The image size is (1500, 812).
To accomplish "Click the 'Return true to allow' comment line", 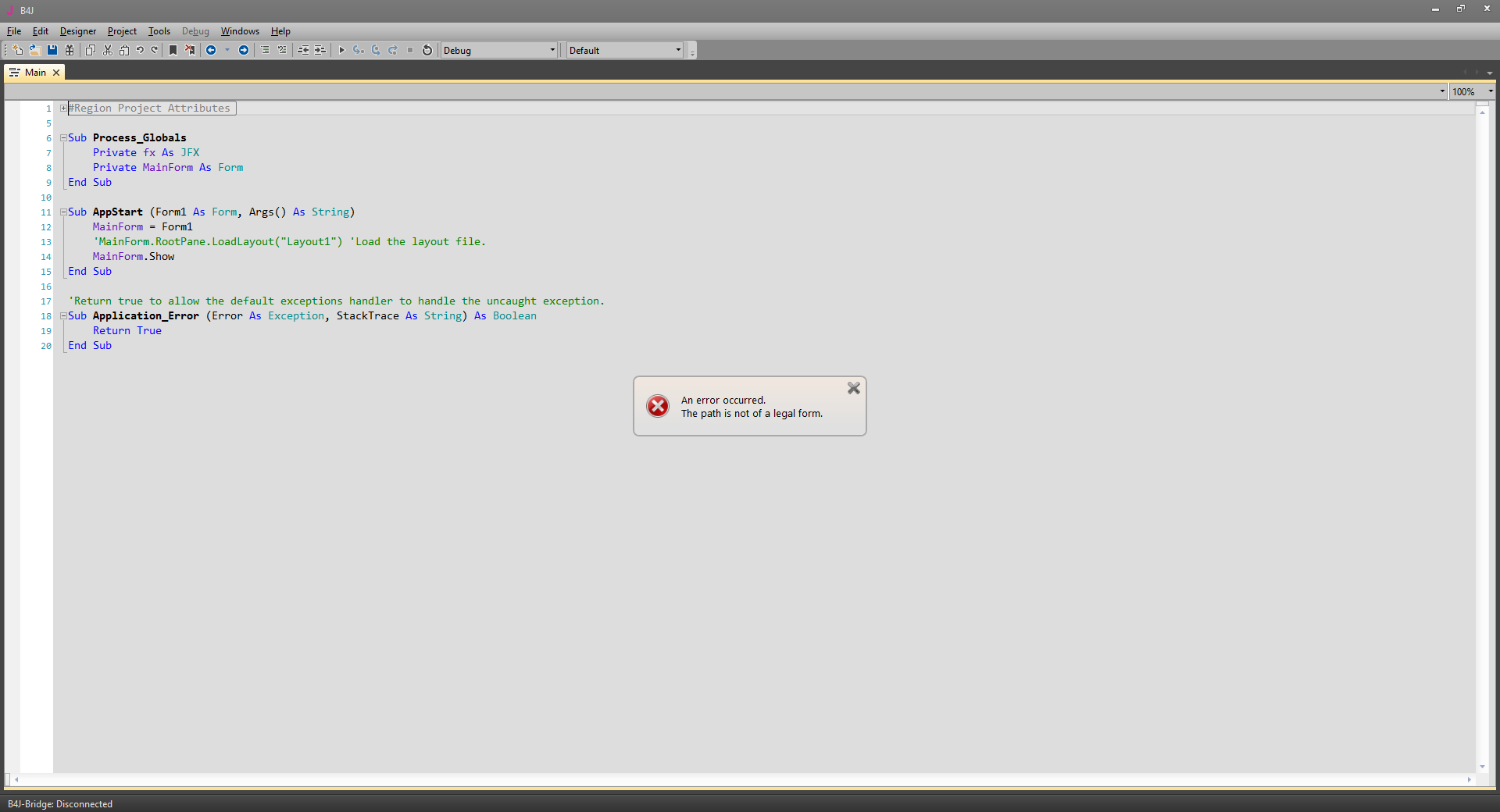I will [x=336, y=301].
